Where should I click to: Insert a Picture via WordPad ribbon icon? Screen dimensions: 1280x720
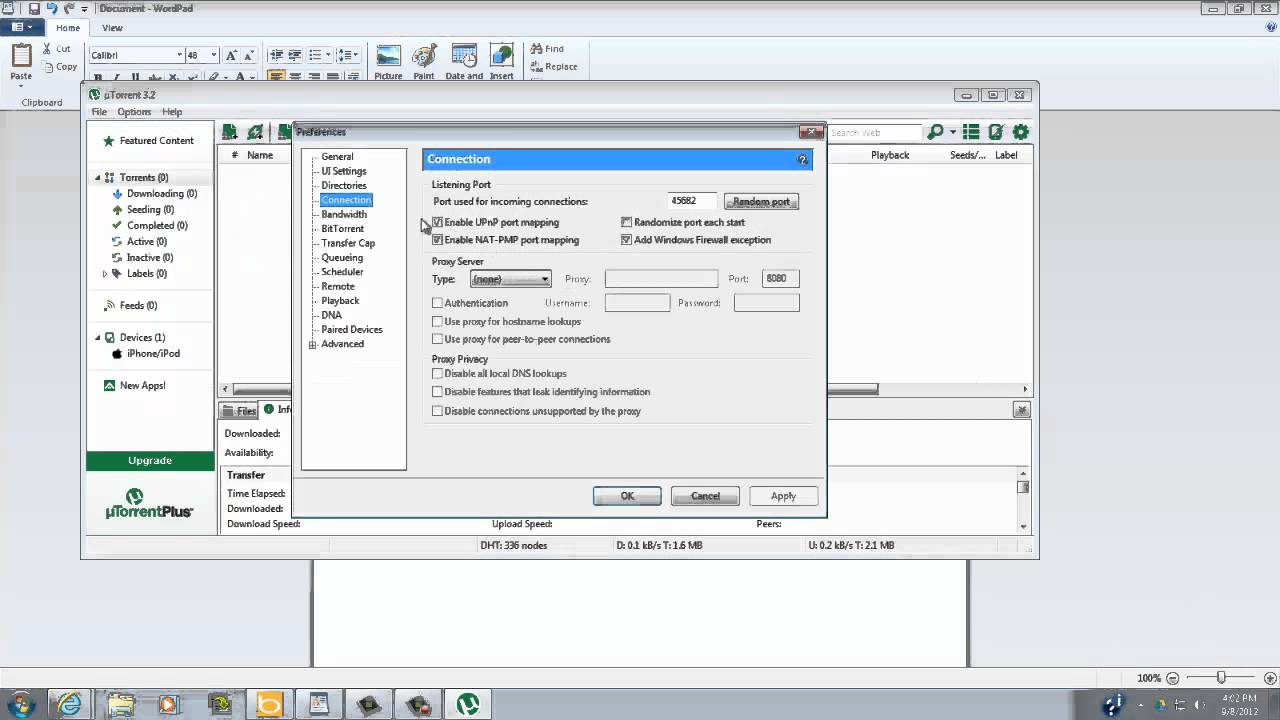click(388, 56)
